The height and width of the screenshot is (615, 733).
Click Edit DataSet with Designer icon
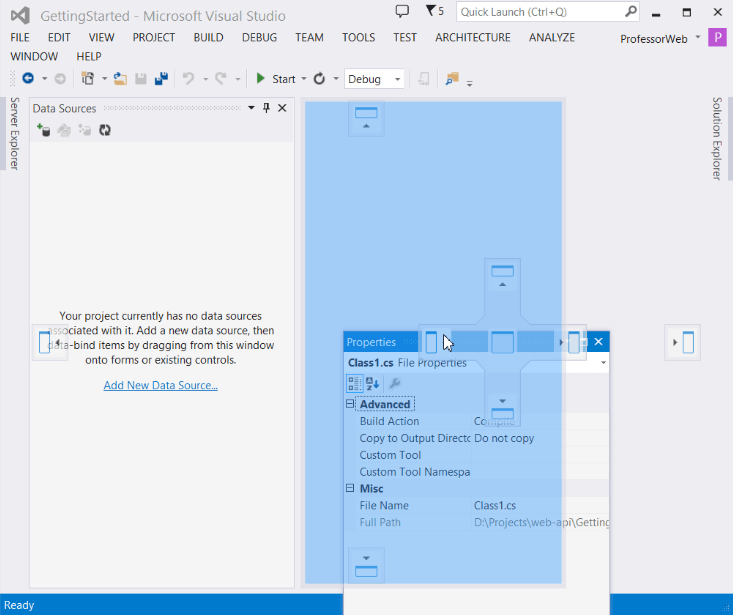click(x=64, y=130)
